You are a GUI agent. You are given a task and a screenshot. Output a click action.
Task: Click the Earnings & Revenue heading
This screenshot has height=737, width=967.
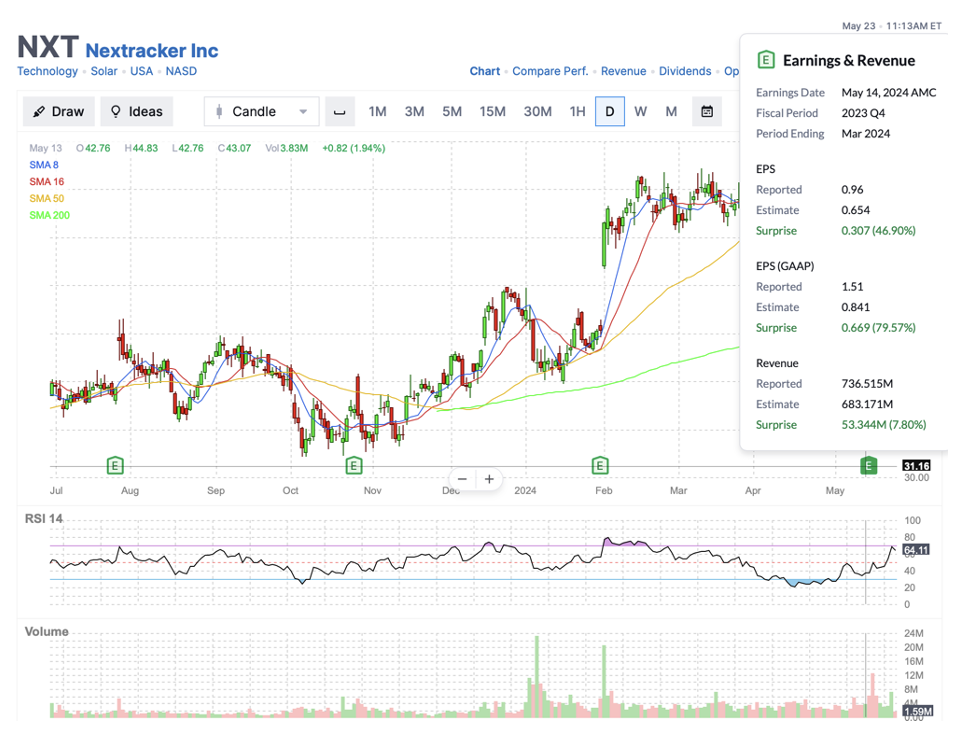click(x=849, y=60)
